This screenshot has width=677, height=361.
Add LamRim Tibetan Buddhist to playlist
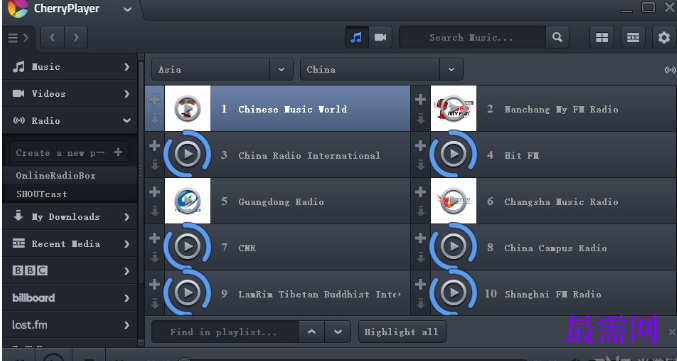coord(155,285)
